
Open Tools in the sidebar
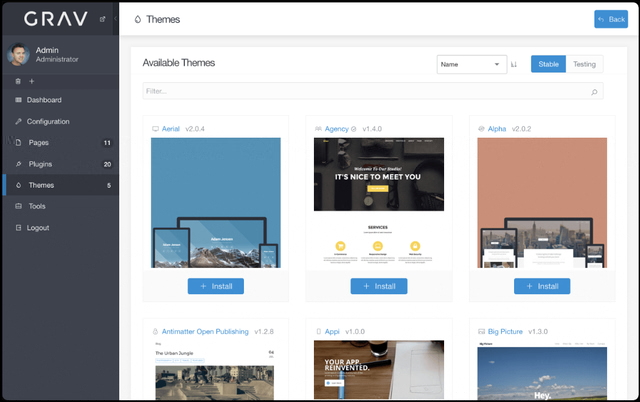tap(60, 206)
